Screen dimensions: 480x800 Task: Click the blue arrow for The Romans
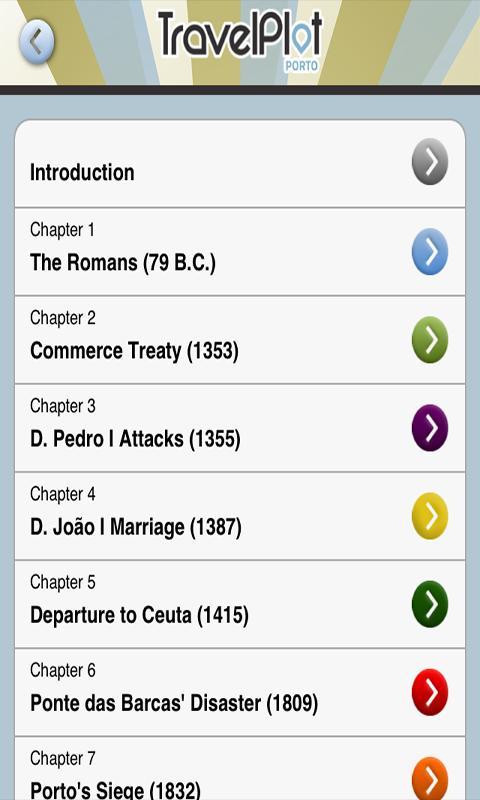pos(430,252)
